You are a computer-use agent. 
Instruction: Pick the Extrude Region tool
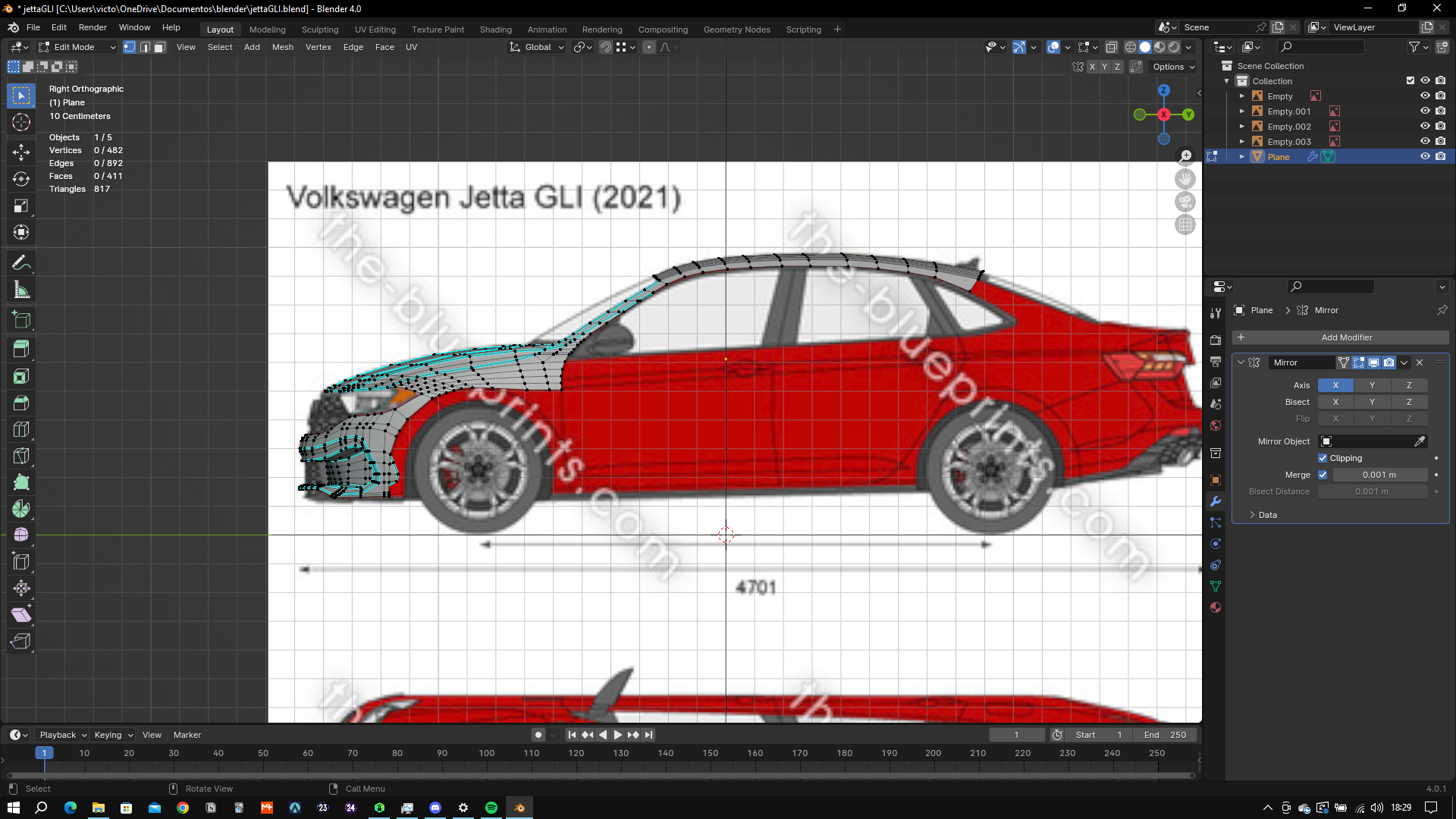pos(21,349)
